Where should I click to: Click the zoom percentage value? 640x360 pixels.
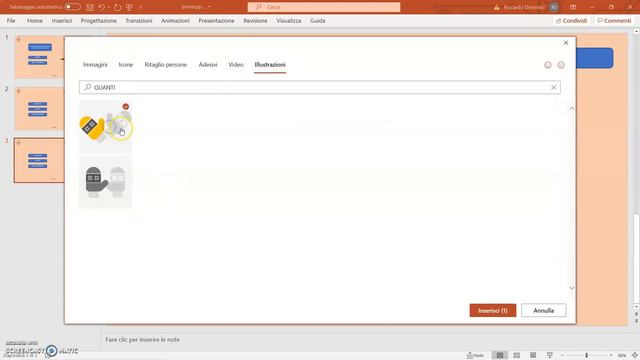pos(622,356)
